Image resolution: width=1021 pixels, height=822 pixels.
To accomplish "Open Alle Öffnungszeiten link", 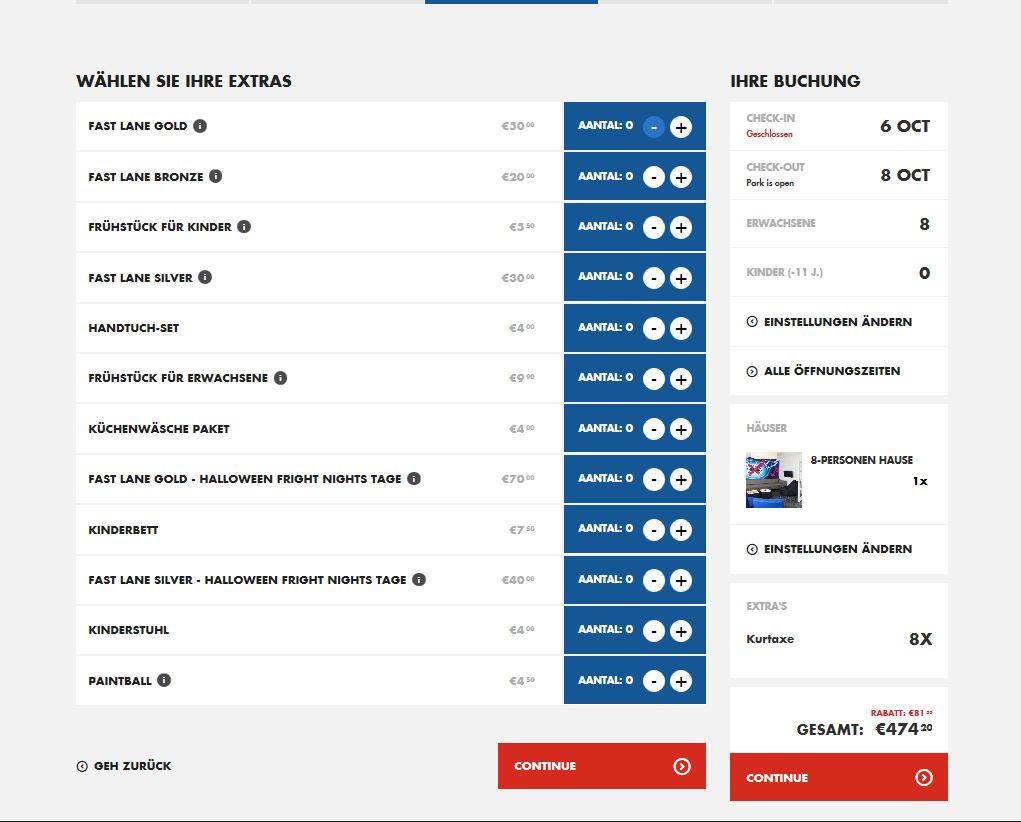I will [823, 371].
